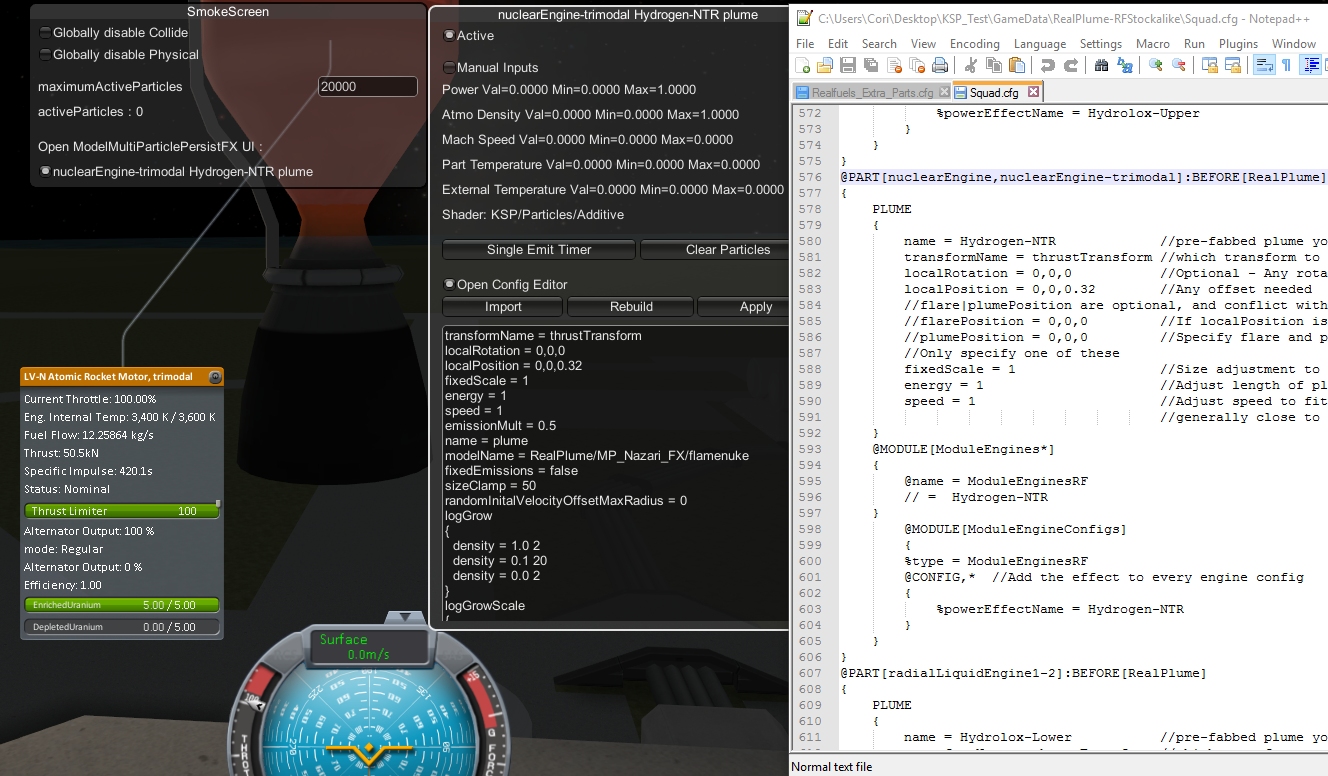This screenshot has width=1328, height=776.
Task: Toggle word wrap in Notepad++ toolbar
Action: [x=1263, y=65]
